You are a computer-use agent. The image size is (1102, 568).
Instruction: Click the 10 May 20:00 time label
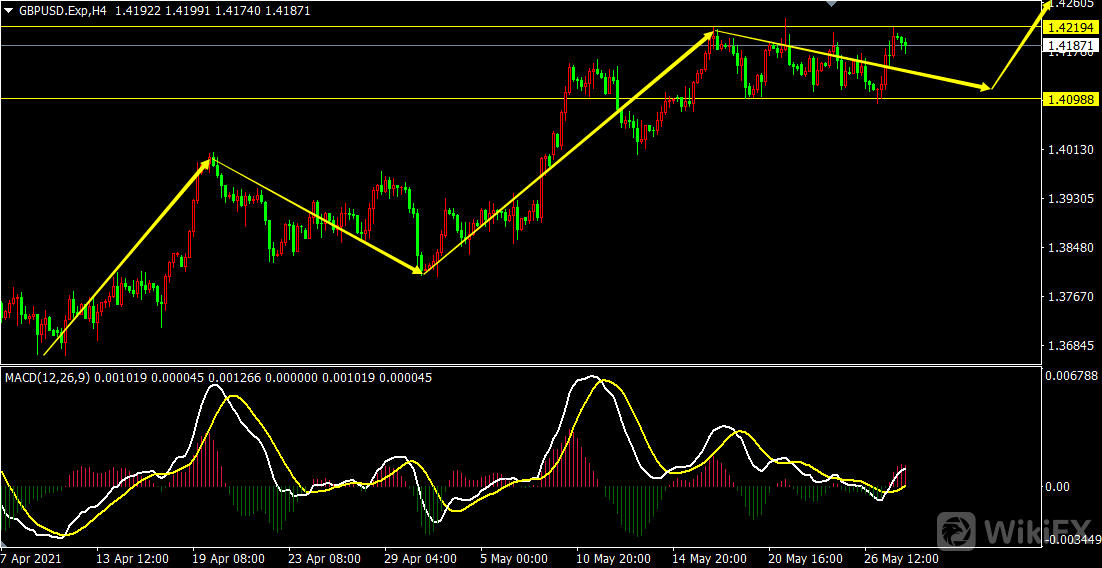pos(614,558)
